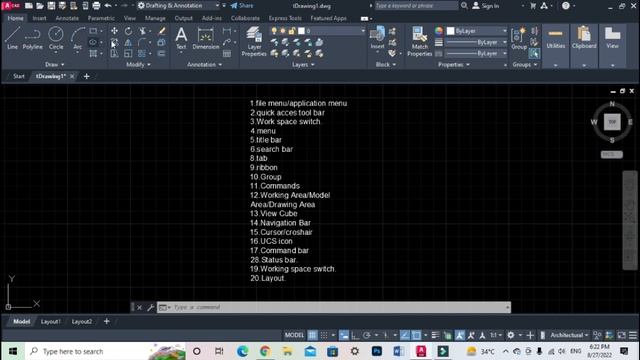
Task: Select the Dimension tool
Action: (205, 38)
